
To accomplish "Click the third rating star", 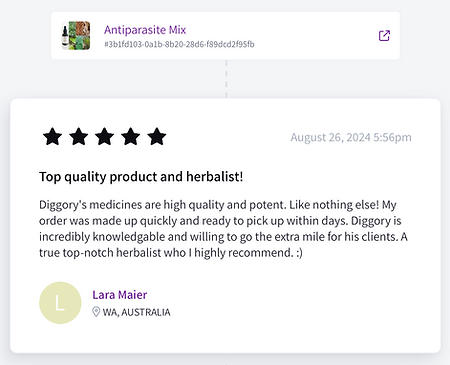I will pyautogui.click(x=105, y=137).
